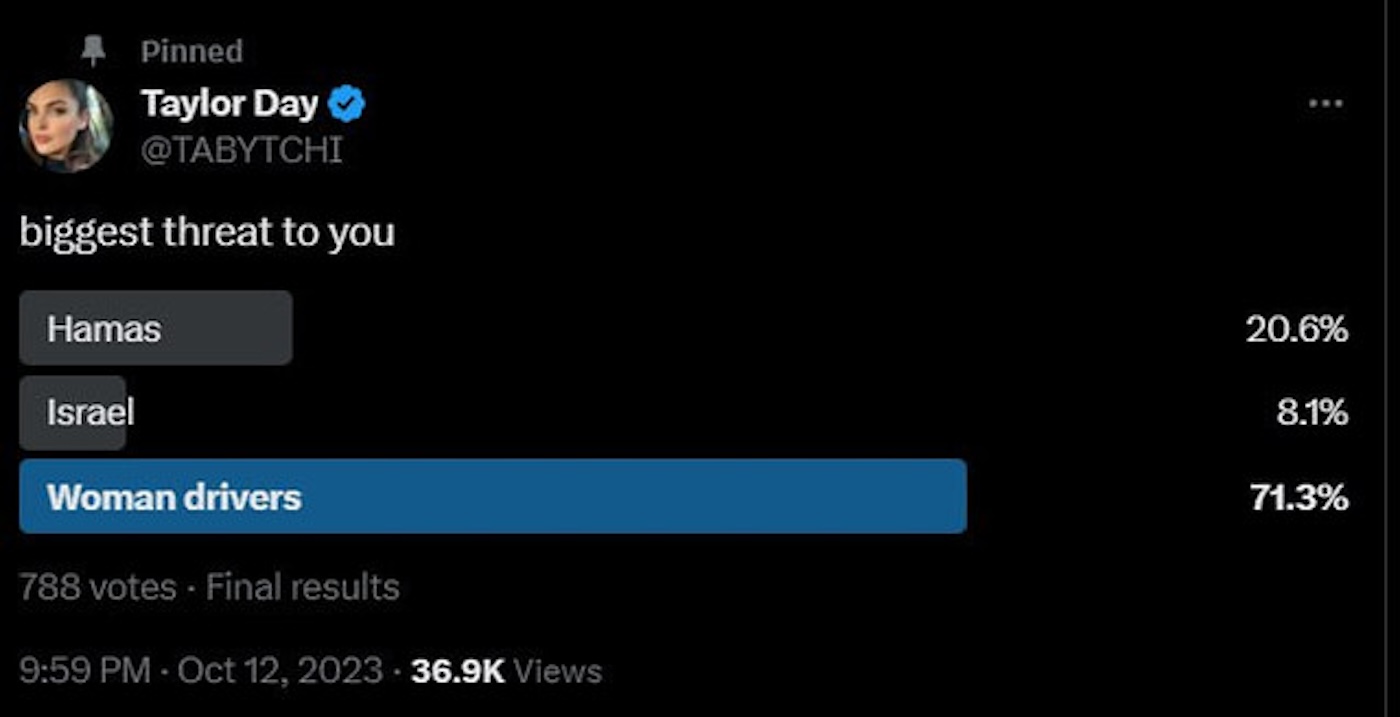Select the Hamas poll option
Viewport: 1400px width, 717px height.
click(156, 328)
